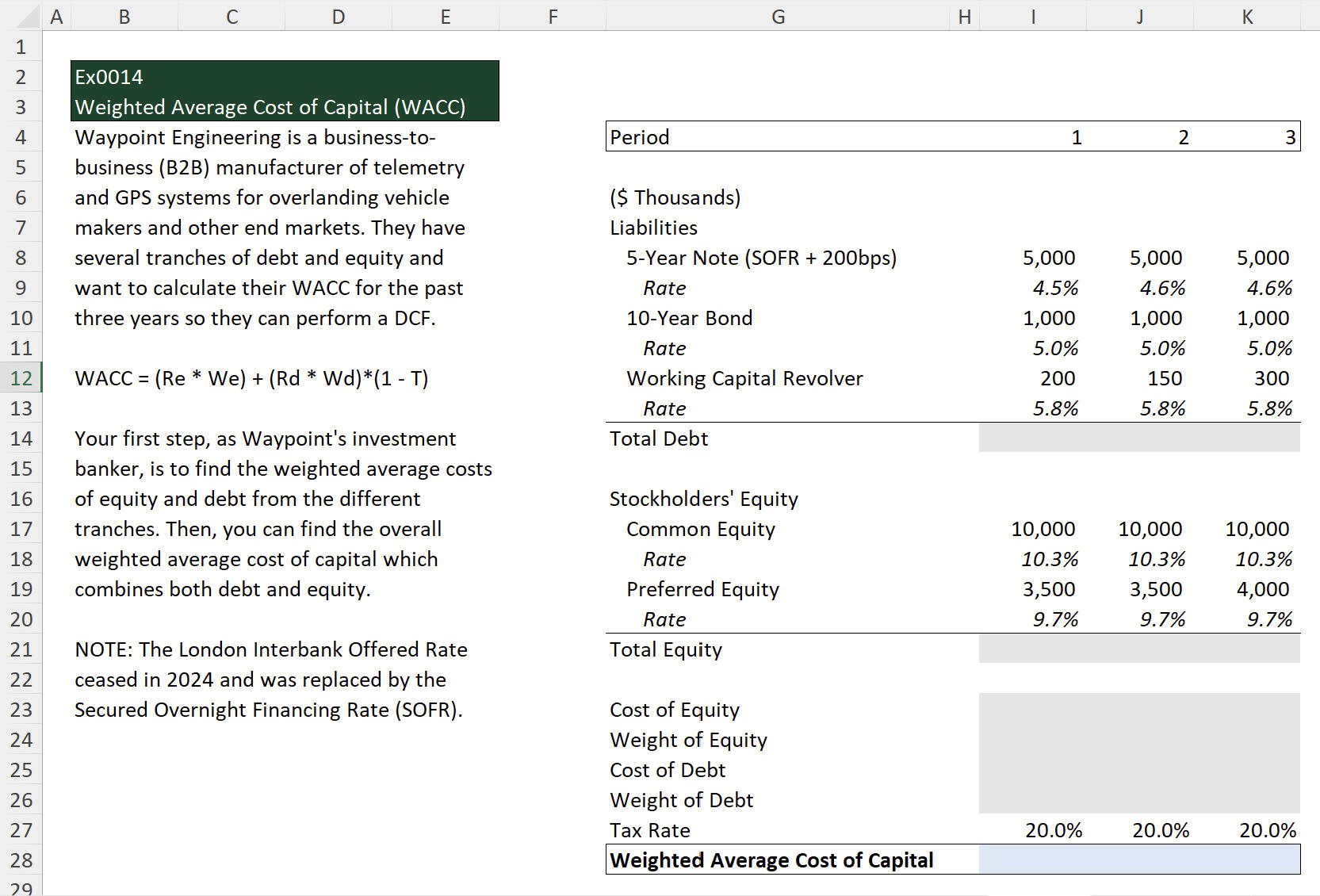This screenshot has height=896, width=1320.
Task: Select Preferred Equity value 4,000
Action: (x=1262, y=589)
